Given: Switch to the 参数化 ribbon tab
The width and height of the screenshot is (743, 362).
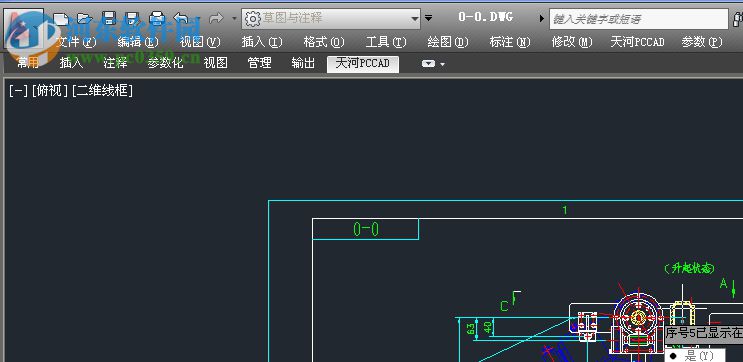Looking at the screenshot, I should [x=165, y=63].
